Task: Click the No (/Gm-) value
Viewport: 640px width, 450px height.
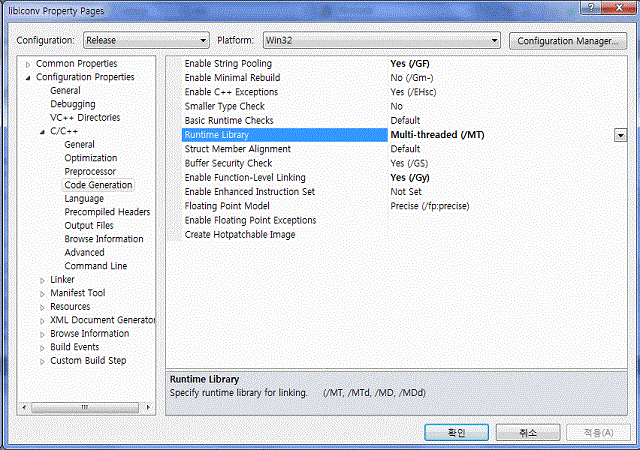Action: (x=412, y=78)
